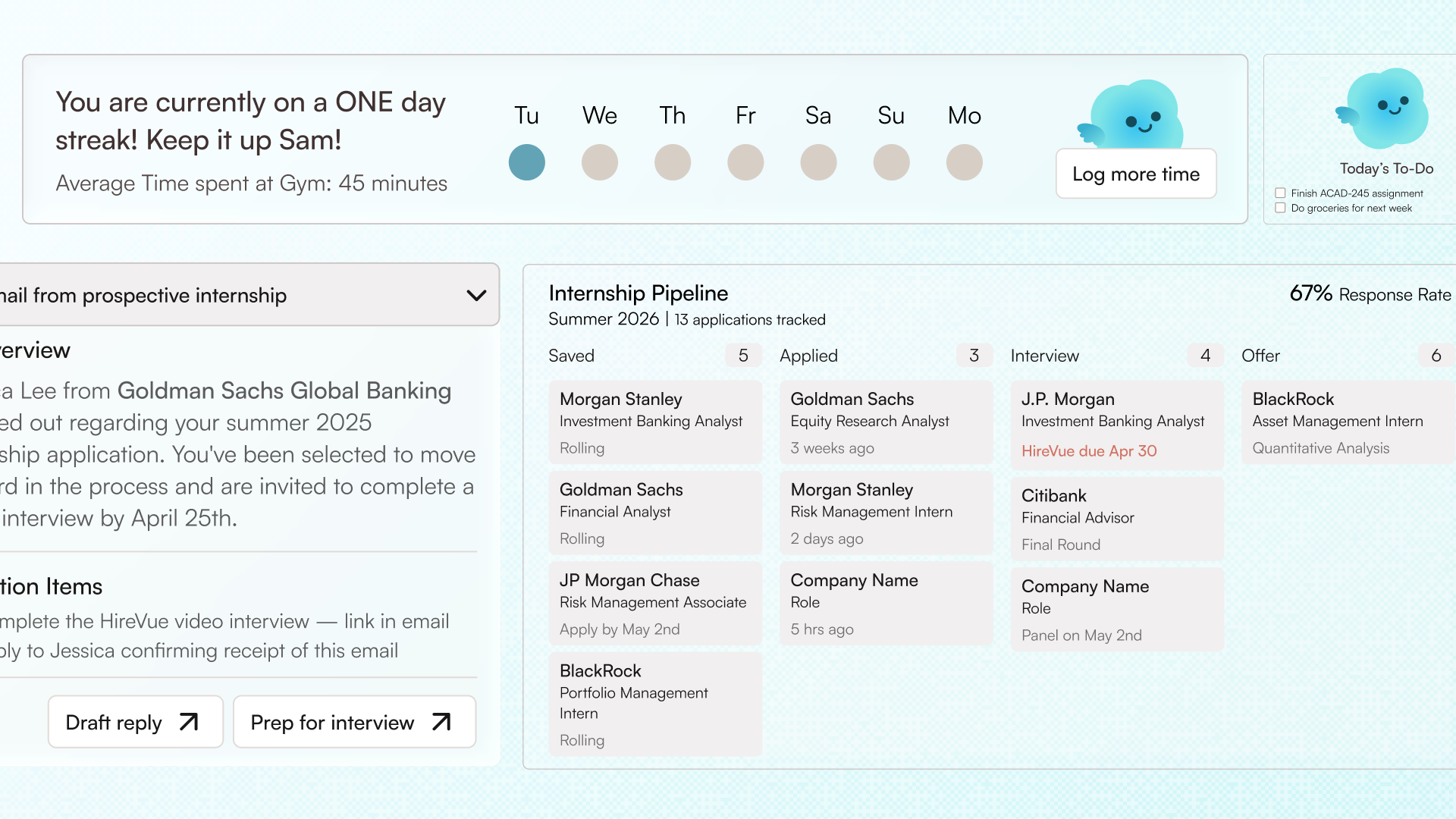Image resolution: width=1456 pixels, height=819 pixels.
Task: Click the Internship Pipeline heading
Action: 639,293
